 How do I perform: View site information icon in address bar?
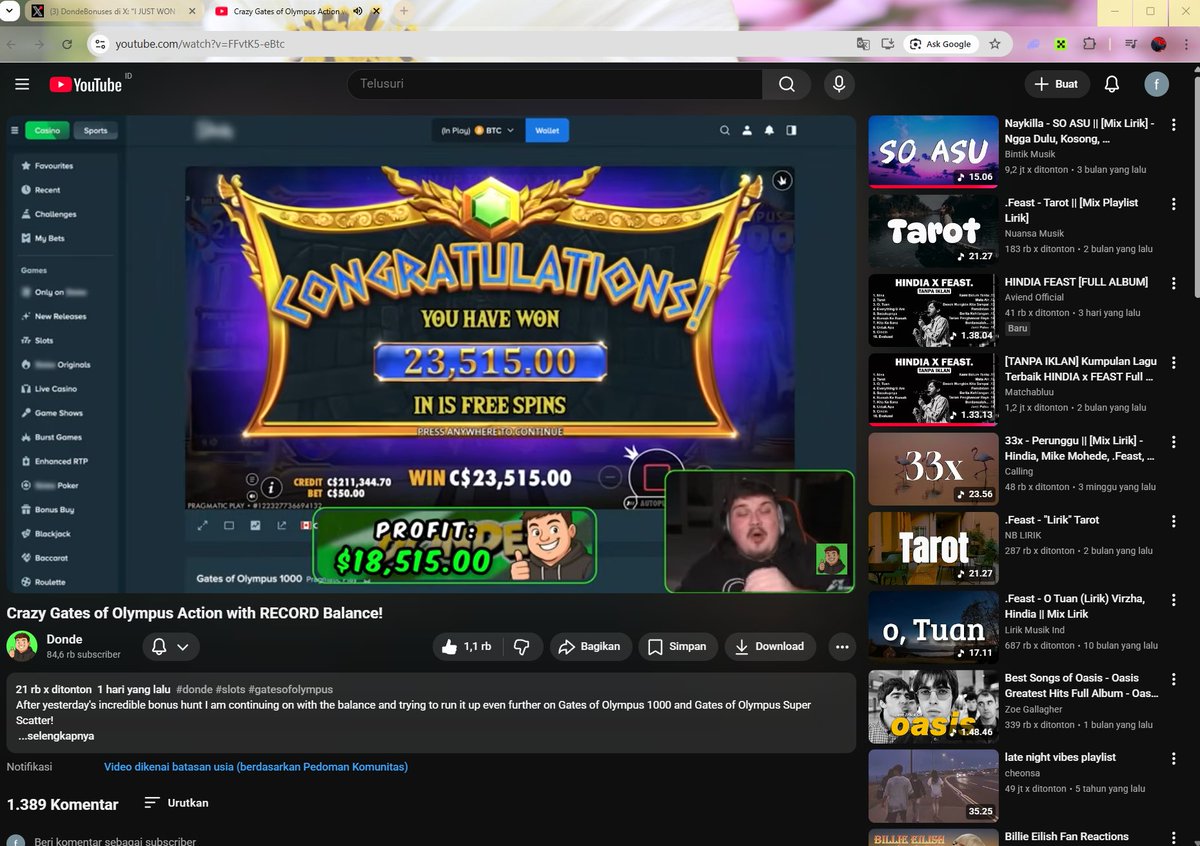pyautogui.click(x=99, y=44)
